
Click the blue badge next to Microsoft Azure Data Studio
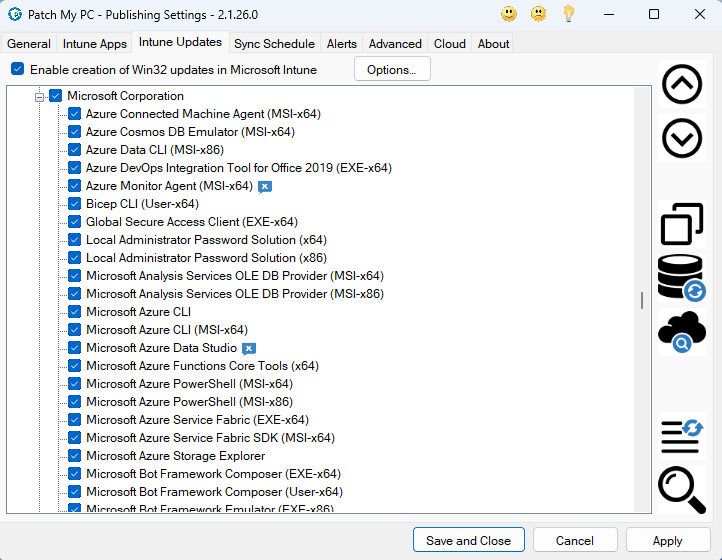point(249,349)
